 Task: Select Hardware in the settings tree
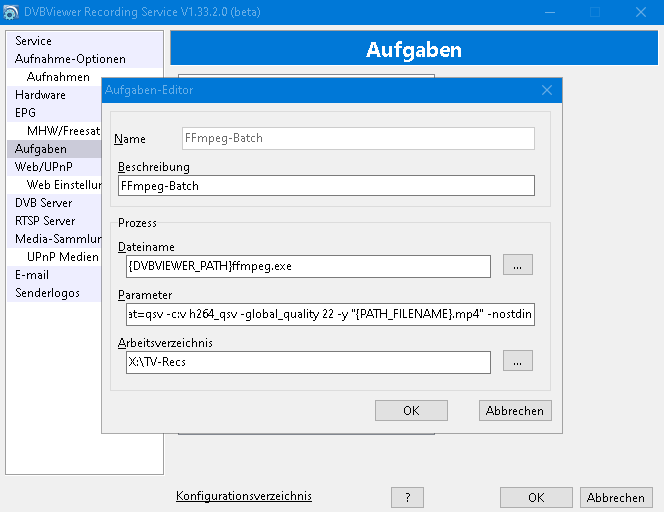(x=40, y=95)
